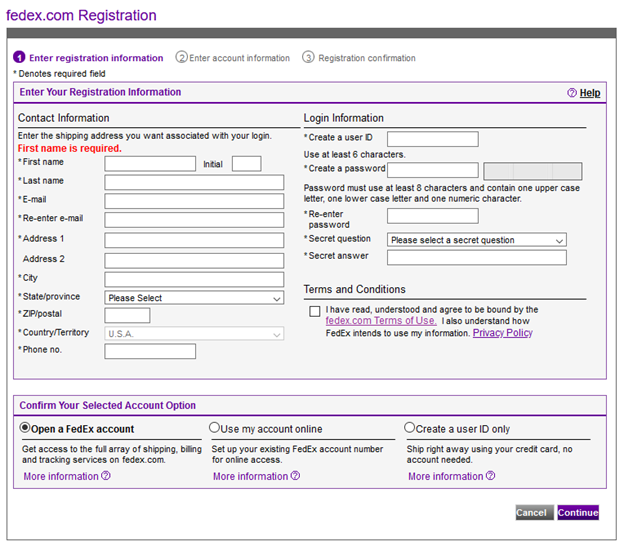Screen dimensions: 624x546
Task: Click info icon under Open a FedEx account
Action: click(106, 476)
